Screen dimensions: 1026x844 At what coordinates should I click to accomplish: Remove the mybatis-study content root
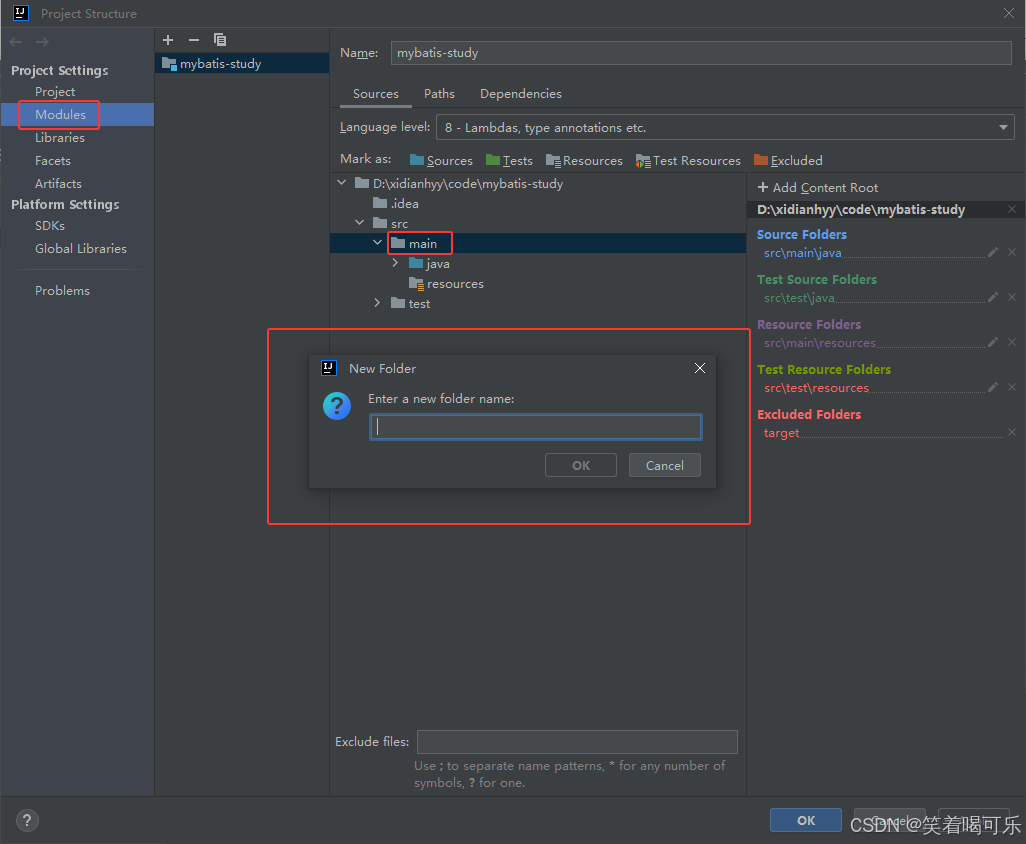coord(1012,209)
